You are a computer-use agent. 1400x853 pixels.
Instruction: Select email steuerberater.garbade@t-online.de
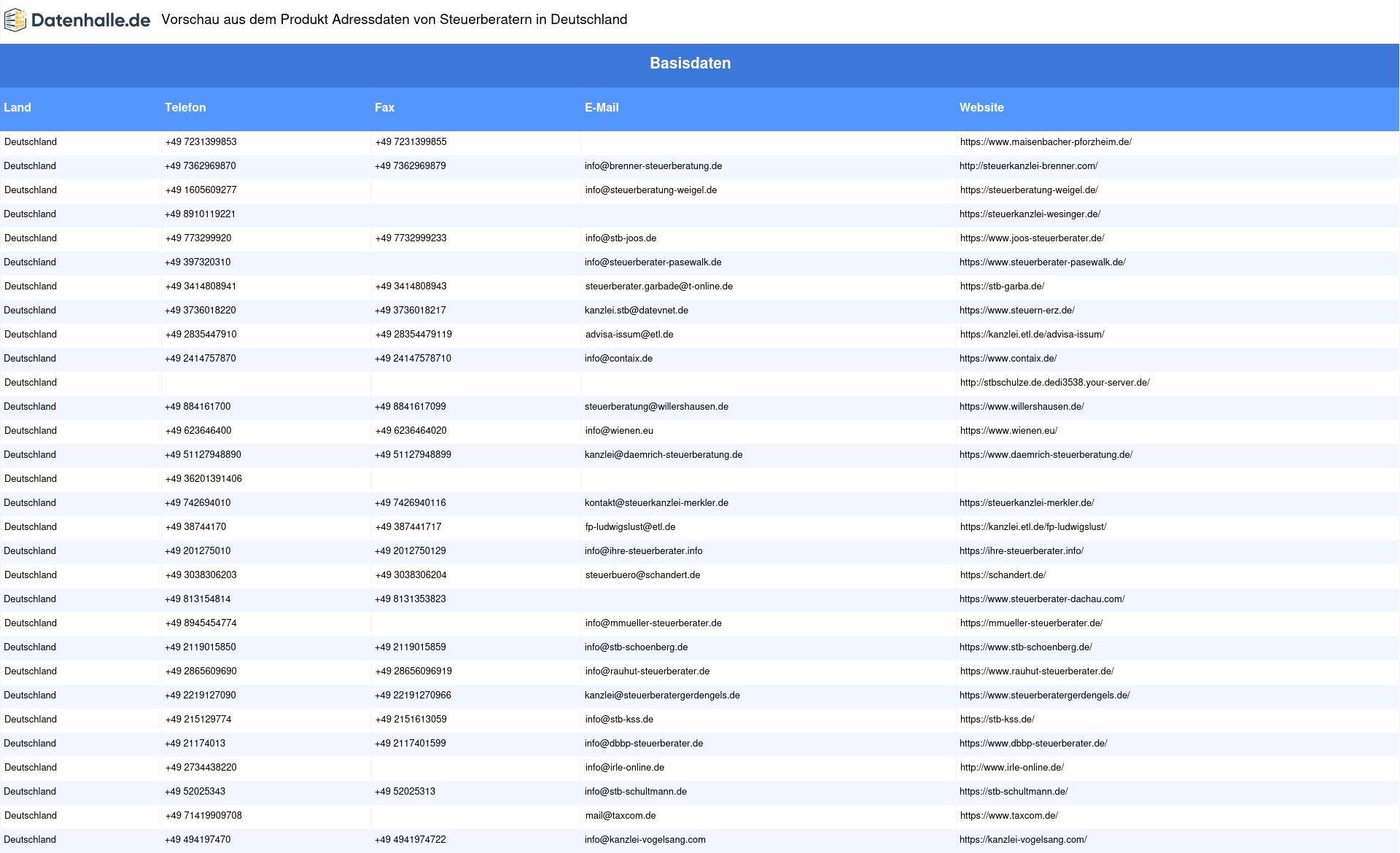pos(659,287)
